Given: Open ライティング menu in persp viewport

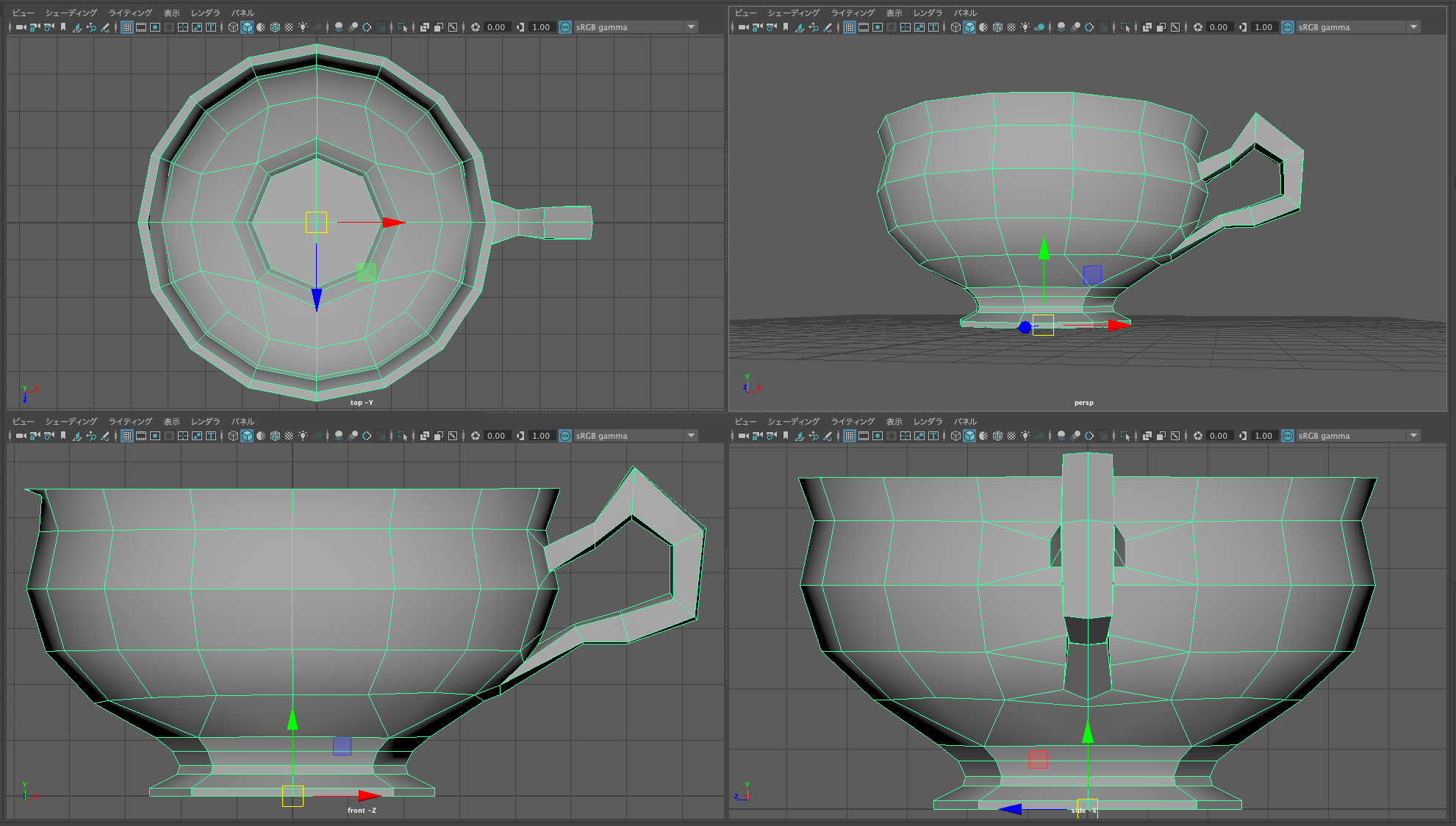Looking at the screenshot, I should 853,13.
